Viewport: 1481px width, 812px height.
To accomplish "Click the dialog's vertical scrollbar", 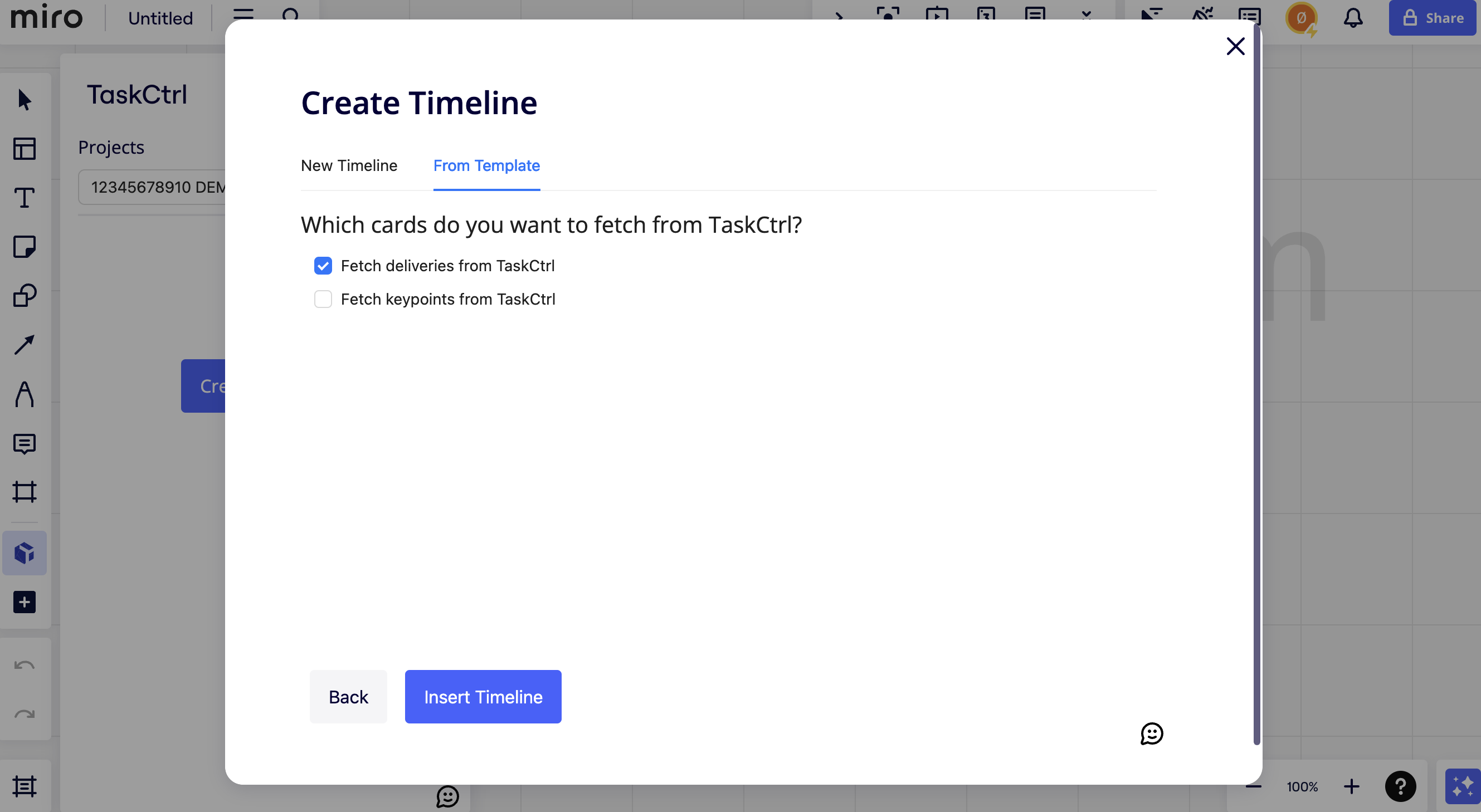I will (x=1257, y=385).
